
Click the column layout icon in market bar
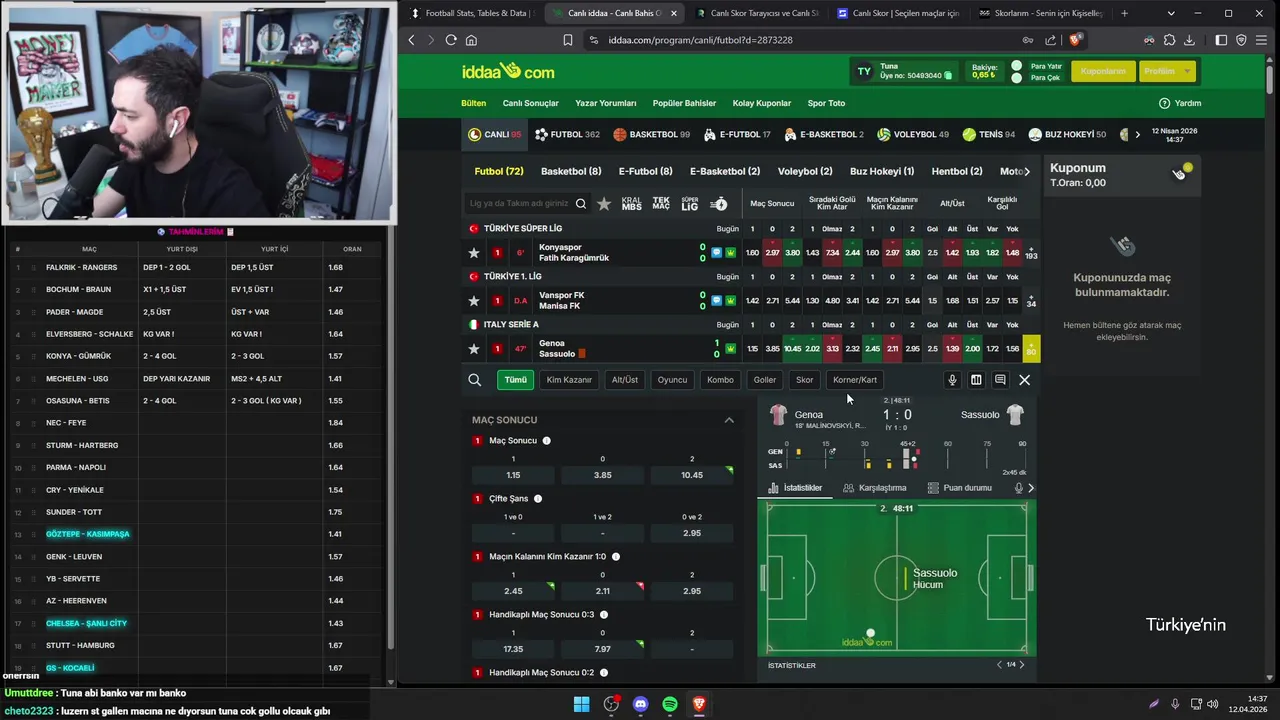tap(976, 380)
